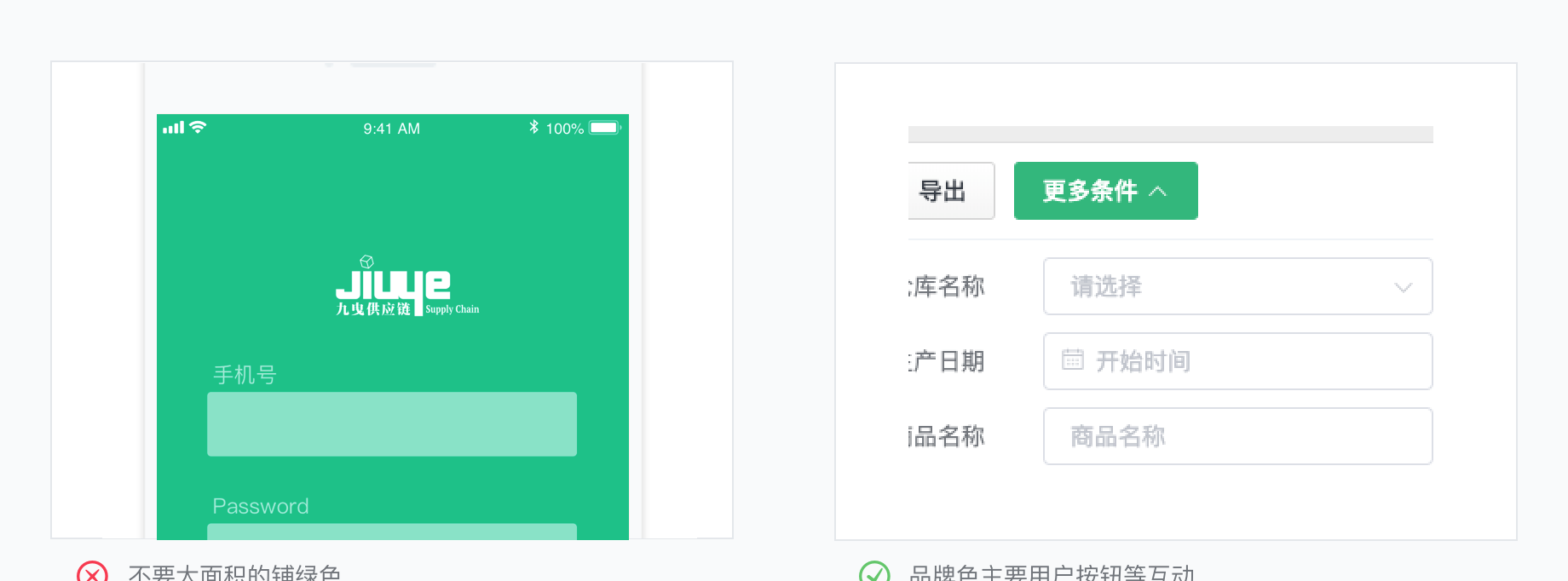Click the red cross icon below left example
The width and height of the screenshot is (1568, 581).
coord(92,572)
